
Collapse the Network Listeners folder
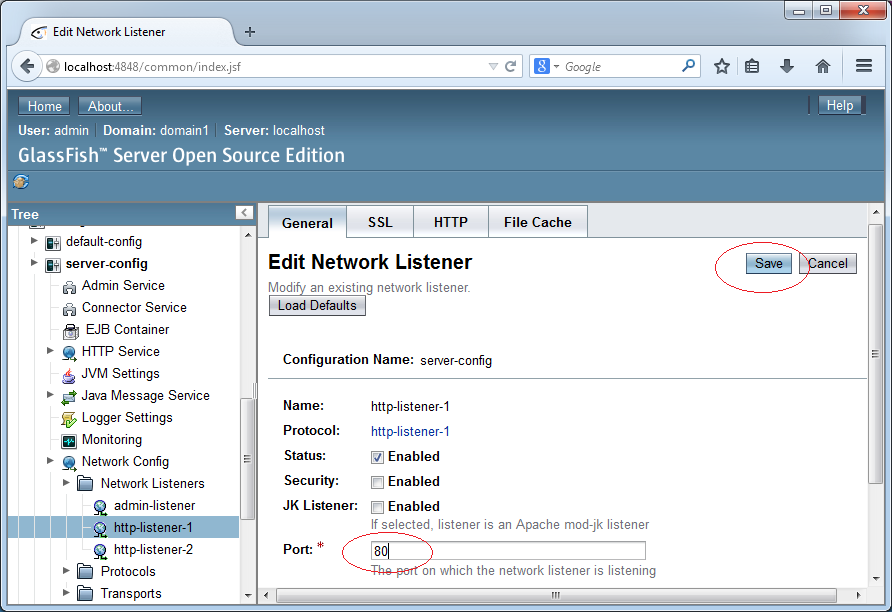pyautogui.click(x=66, y=483)
